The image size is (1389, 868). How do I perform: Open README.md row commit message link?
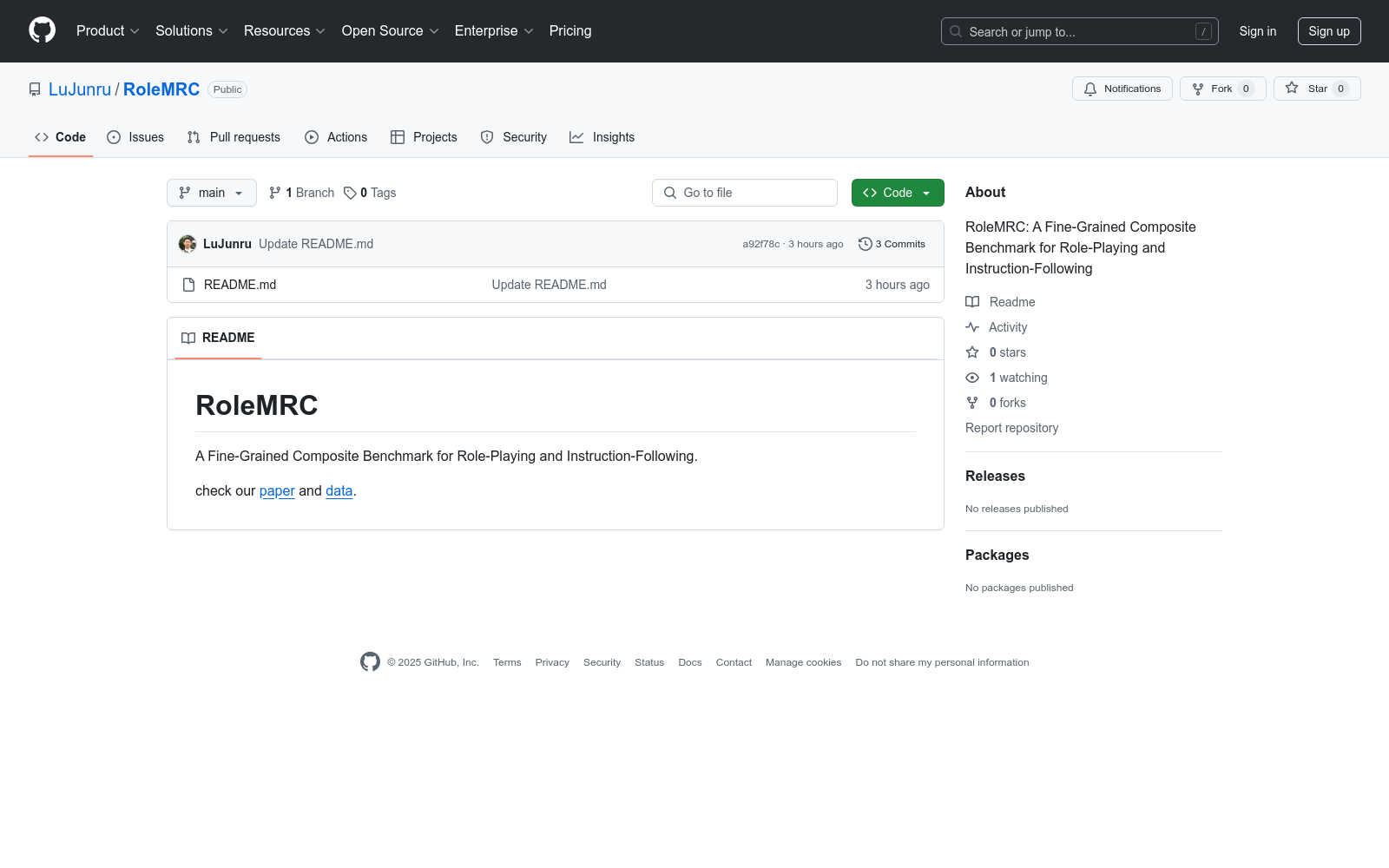click(x=549, y=285)
